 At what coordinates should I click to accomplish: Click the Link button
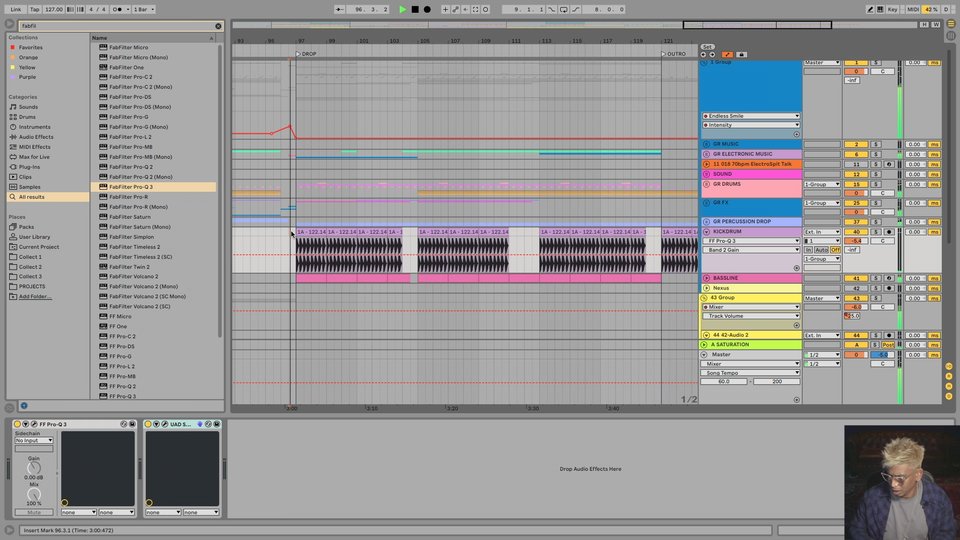[16, 9]
